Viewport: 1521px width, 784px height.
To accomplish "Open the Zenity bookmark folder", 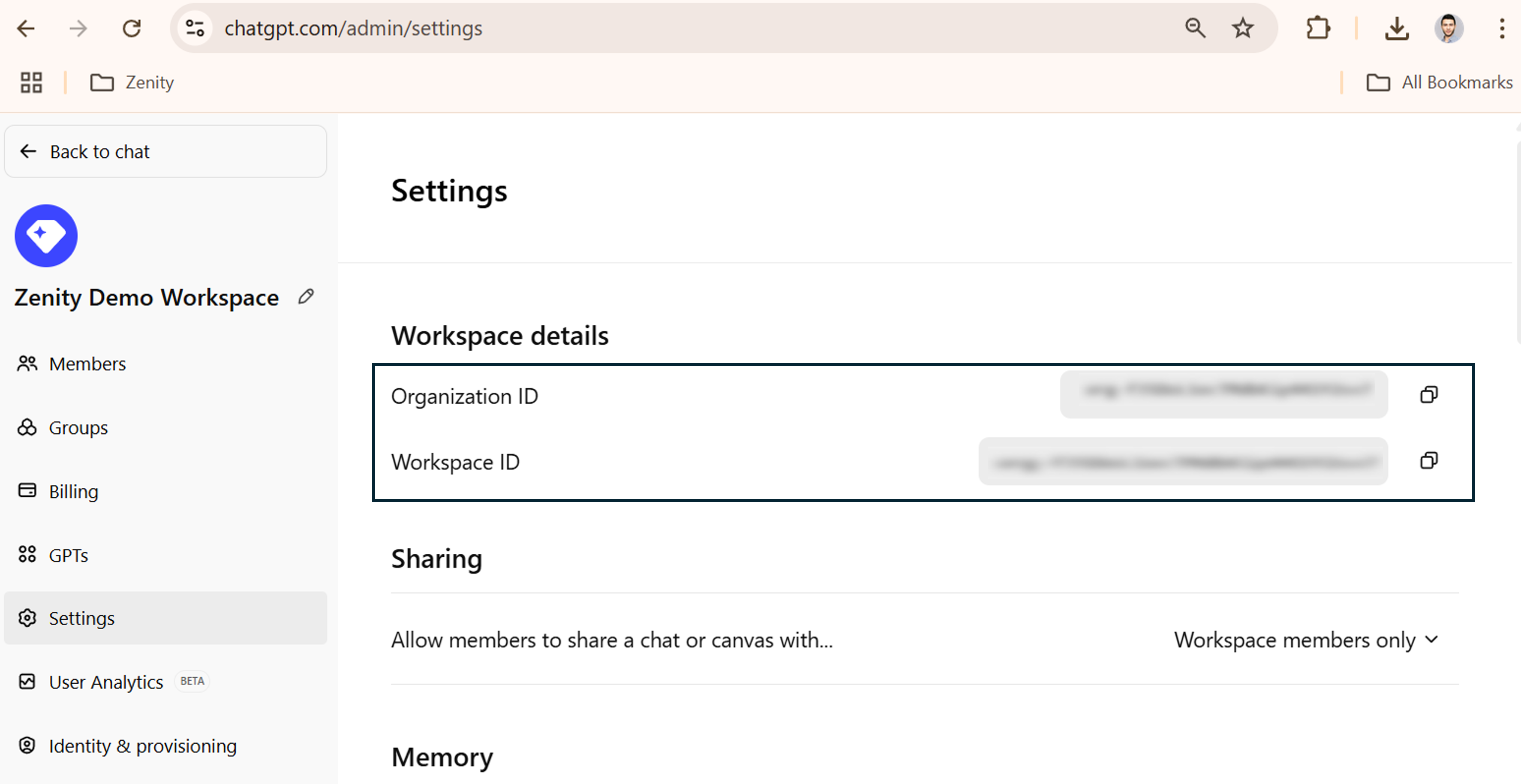I will pyautogui.click(x=132, y=82).
